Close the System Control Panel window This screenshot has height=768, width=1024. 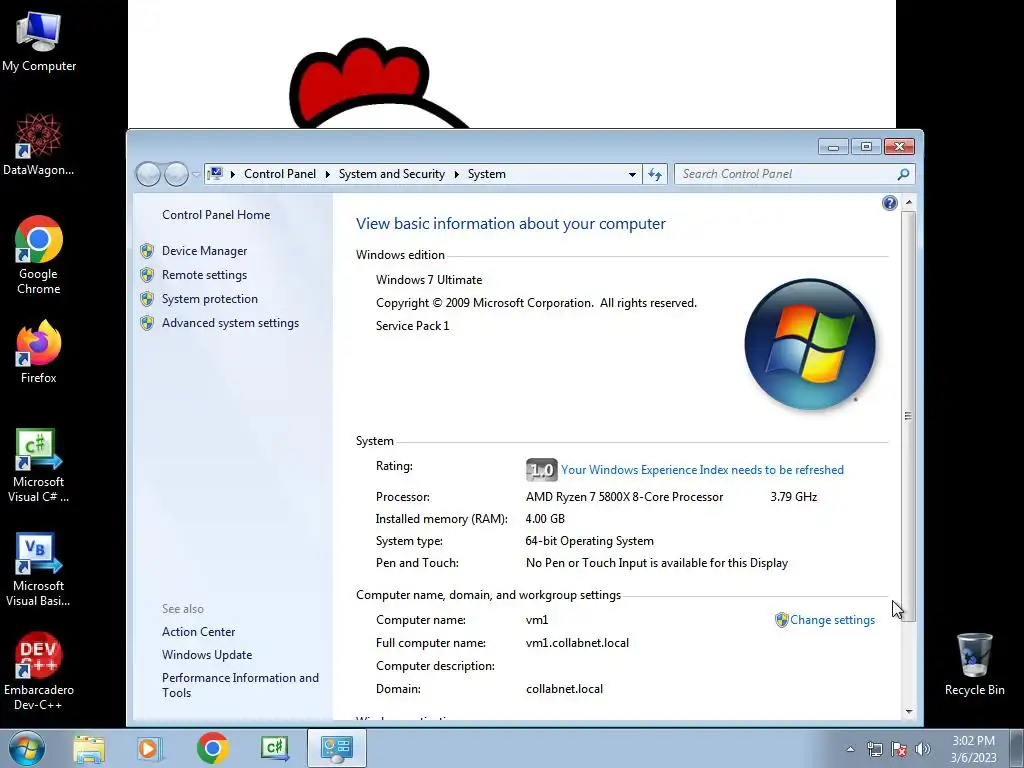(899, 147)
